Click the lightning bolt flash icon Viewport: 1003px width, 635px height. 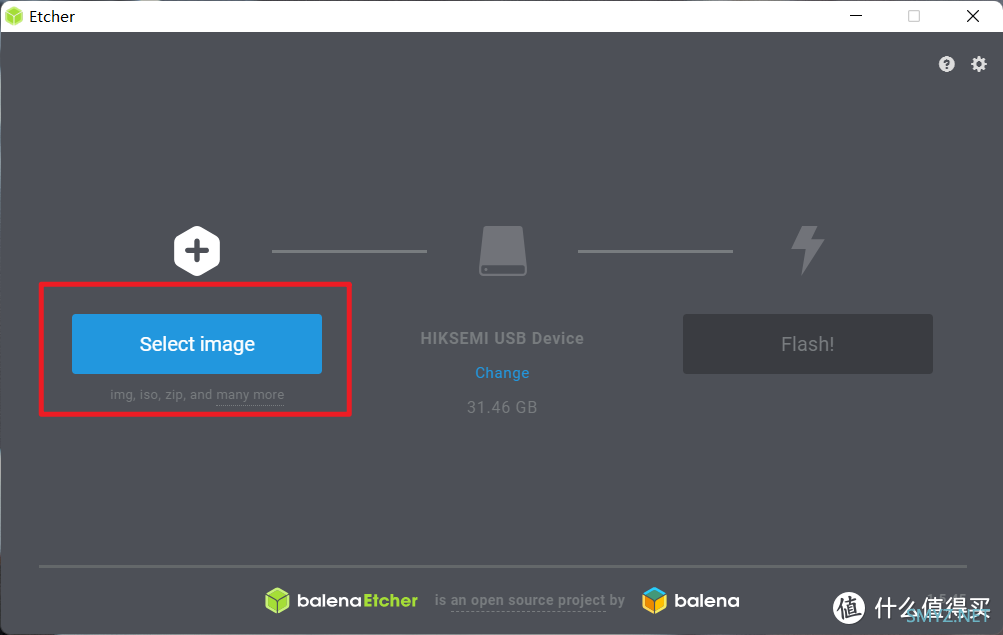click(x=807, y=250)
